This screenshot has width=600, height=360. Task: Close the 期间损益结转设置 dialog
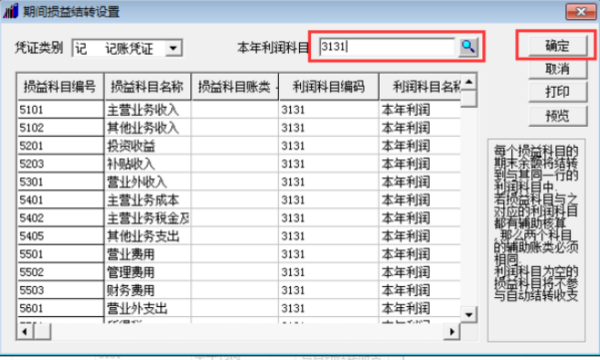click(x=580, y=11)
